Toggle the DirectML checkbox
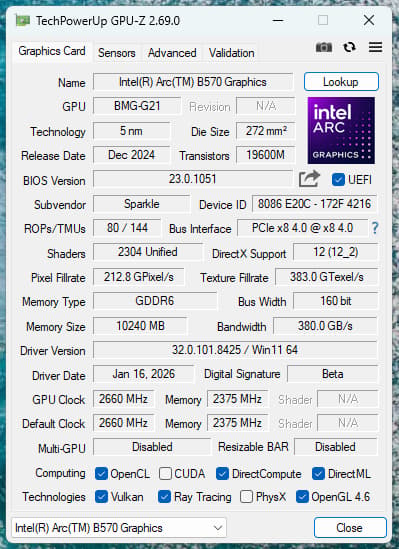The width and height of the screenshot is (399, 549). pos(318,474)
